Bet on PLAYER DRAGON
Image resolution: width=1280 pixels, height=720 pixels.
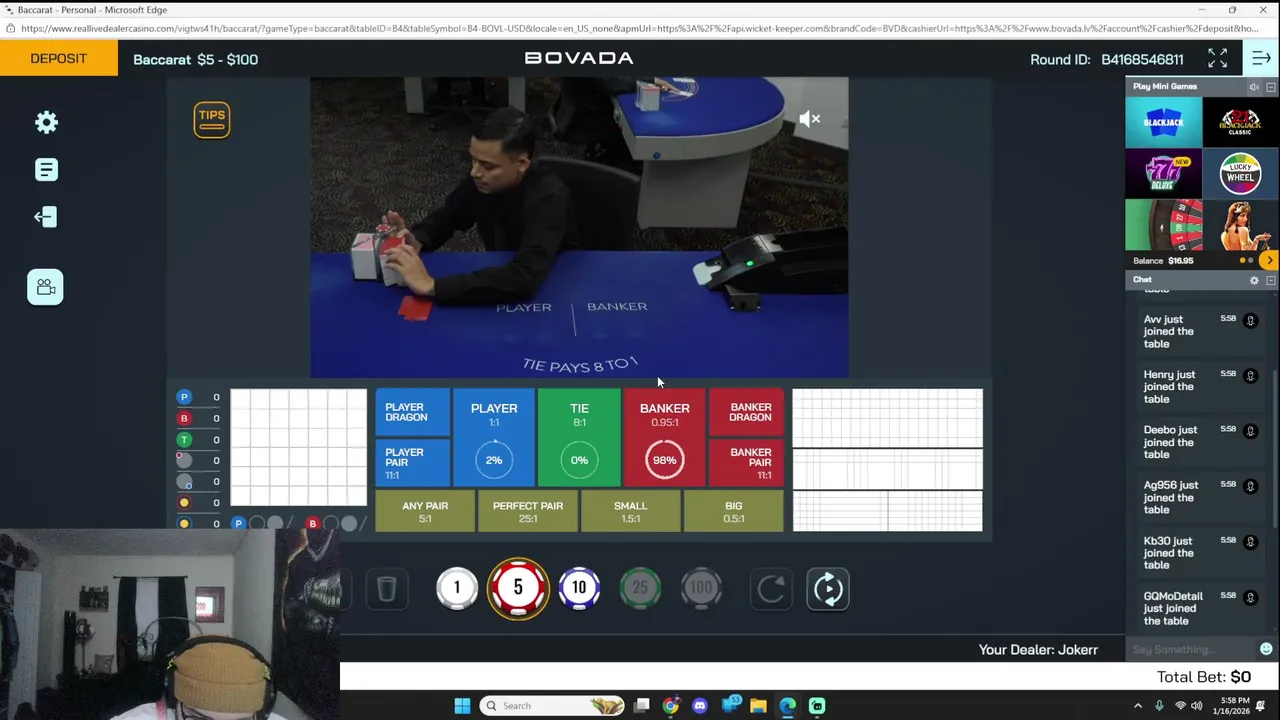tap(413, 412)
